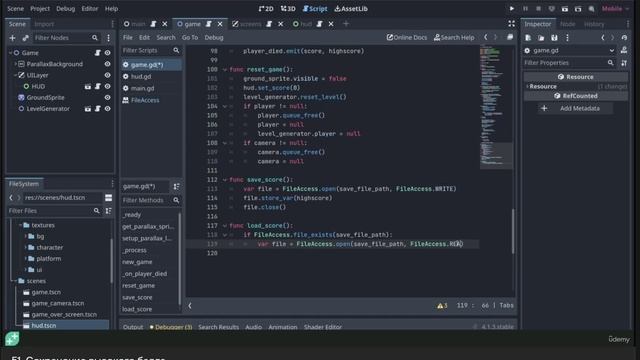Select game_camera.tscn file
Screen dimensions: 640x360
point(58,304)
